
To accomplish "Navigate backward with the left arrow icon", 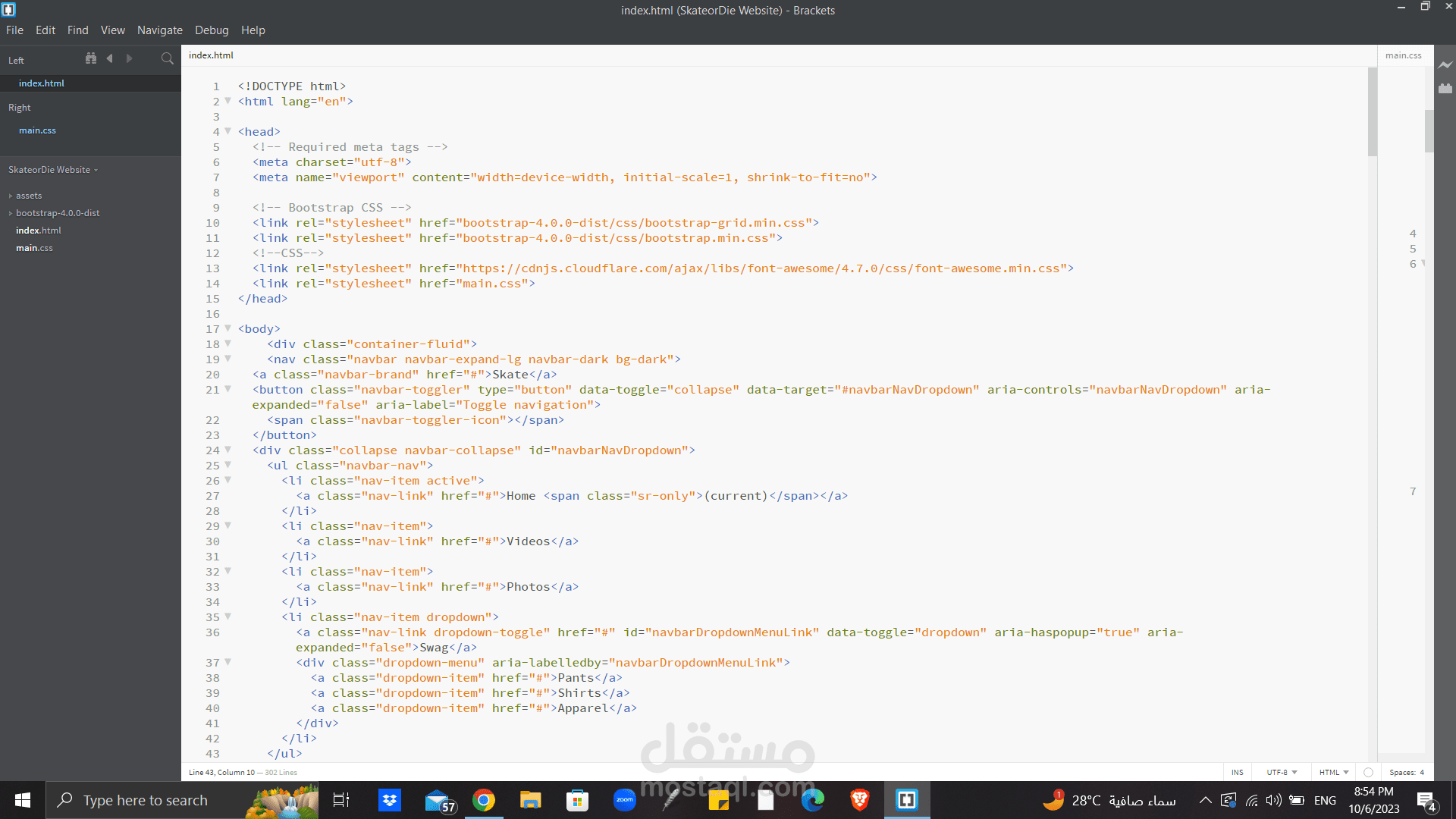I will (110, 58).
